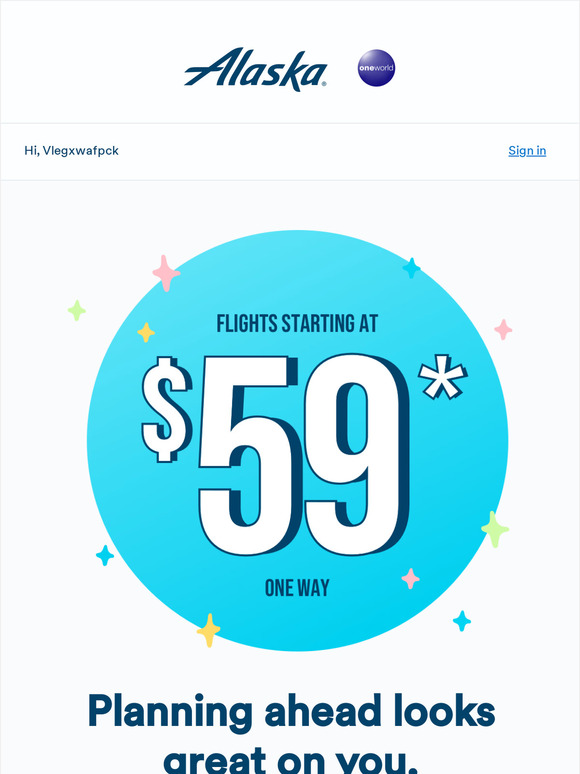Click the ONE WAY label
This screenshot has width=580, height=774.
click(297, 588)
